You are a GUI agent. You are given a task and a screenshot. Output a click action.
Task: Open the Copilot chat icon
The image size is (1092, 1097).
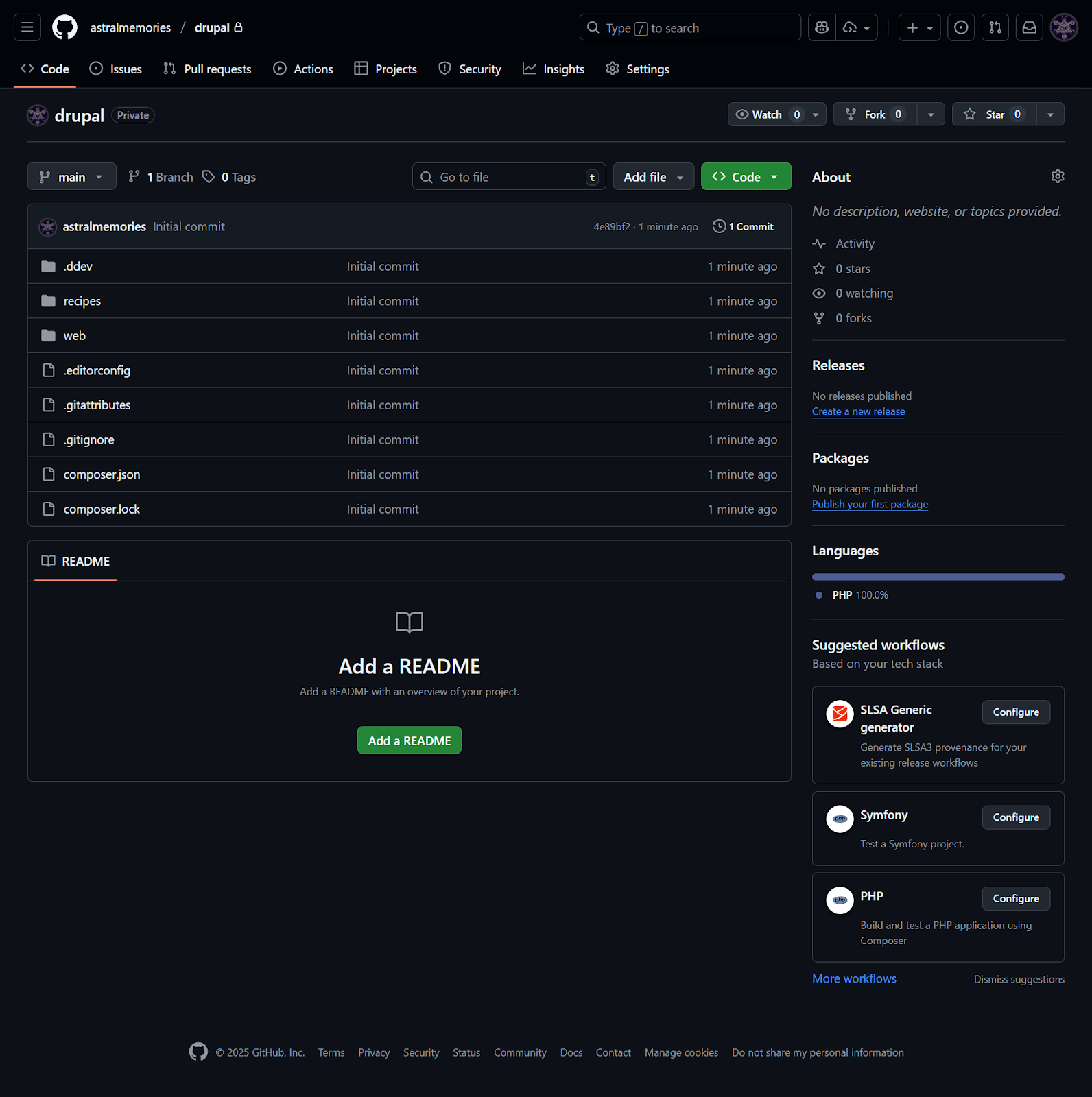(x=822, y=27)
